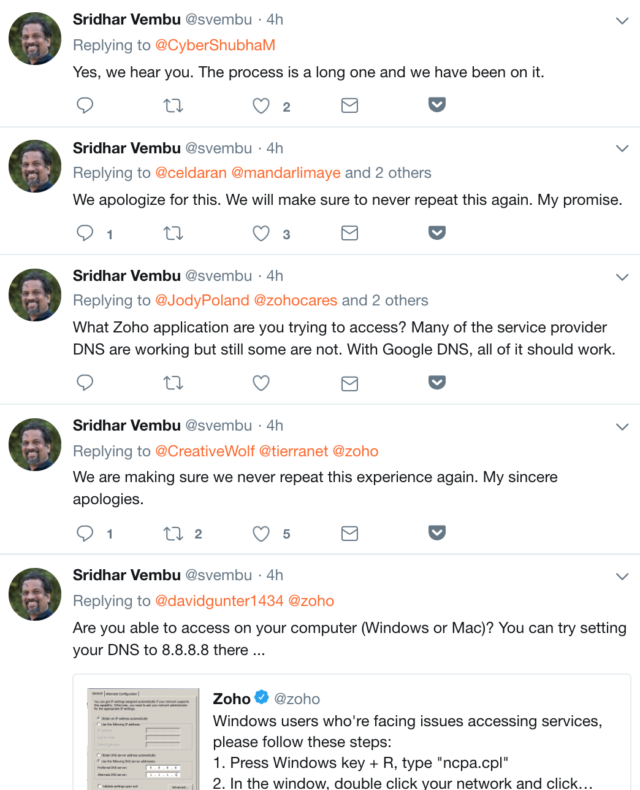Send 'sincere apologies' tweet via direct message
The width and height of the screenshot is (640, 790).
pyautogui.click(x=349, y=533)
